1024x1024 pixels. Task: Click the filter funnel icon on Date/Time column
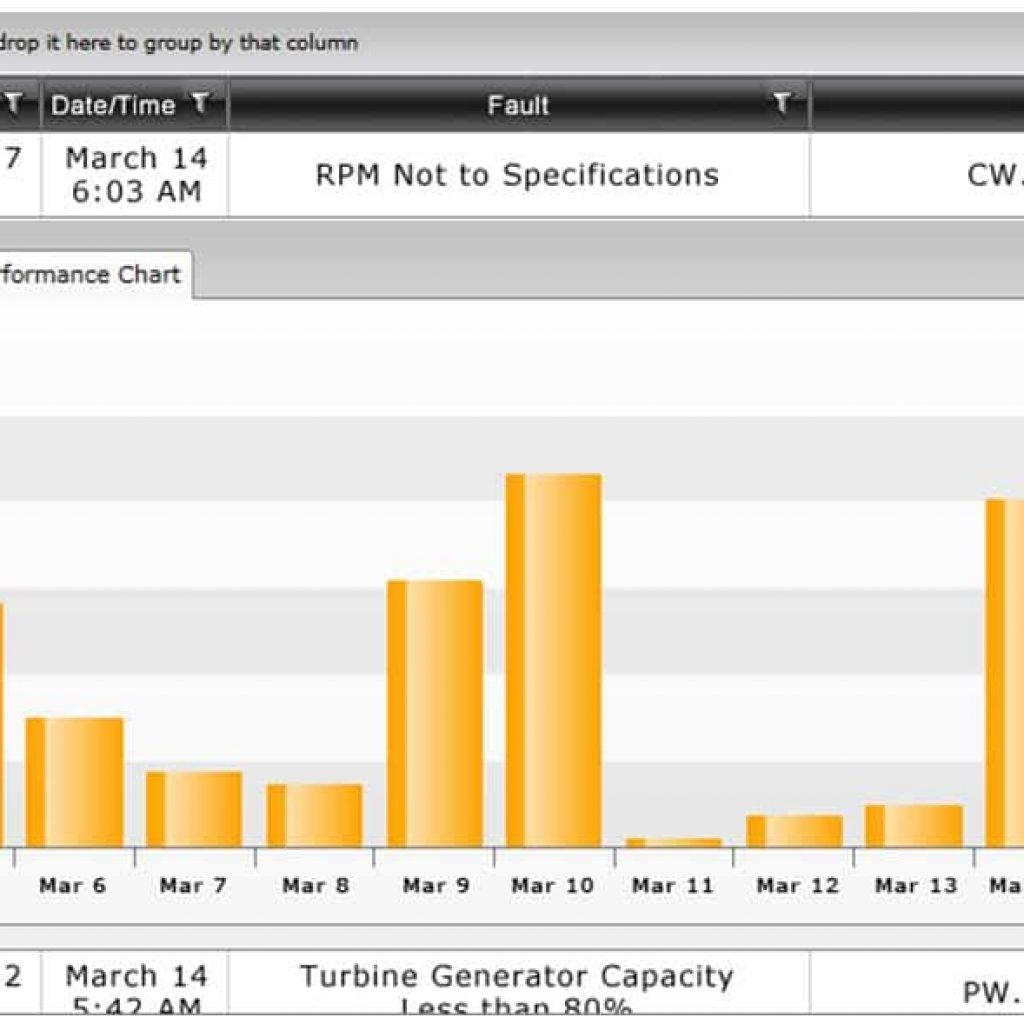click(x=203, y=104)
